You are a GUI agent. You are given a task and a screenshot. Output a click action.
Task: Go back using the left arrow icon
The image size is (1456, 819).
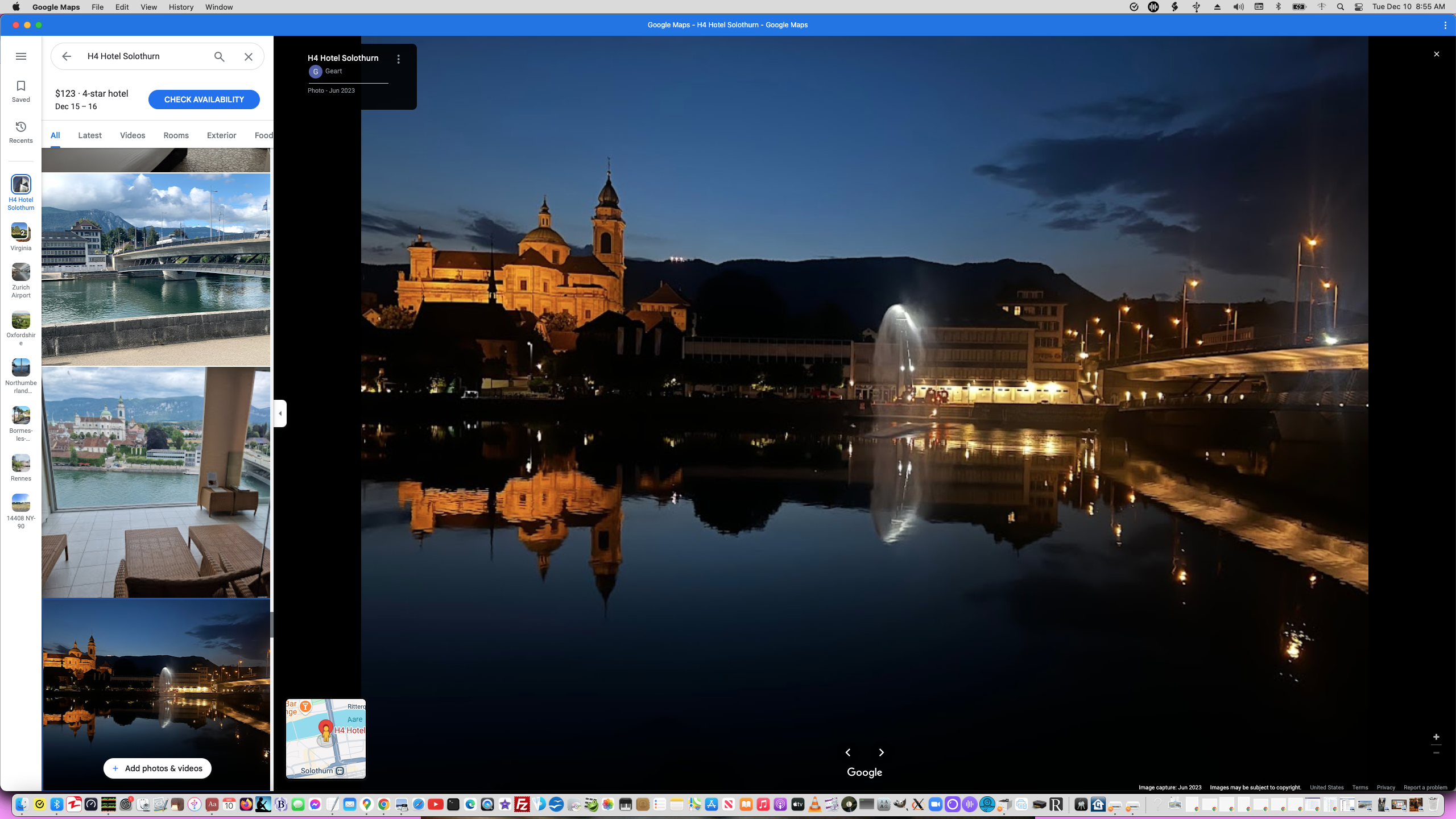pos(67,56)
